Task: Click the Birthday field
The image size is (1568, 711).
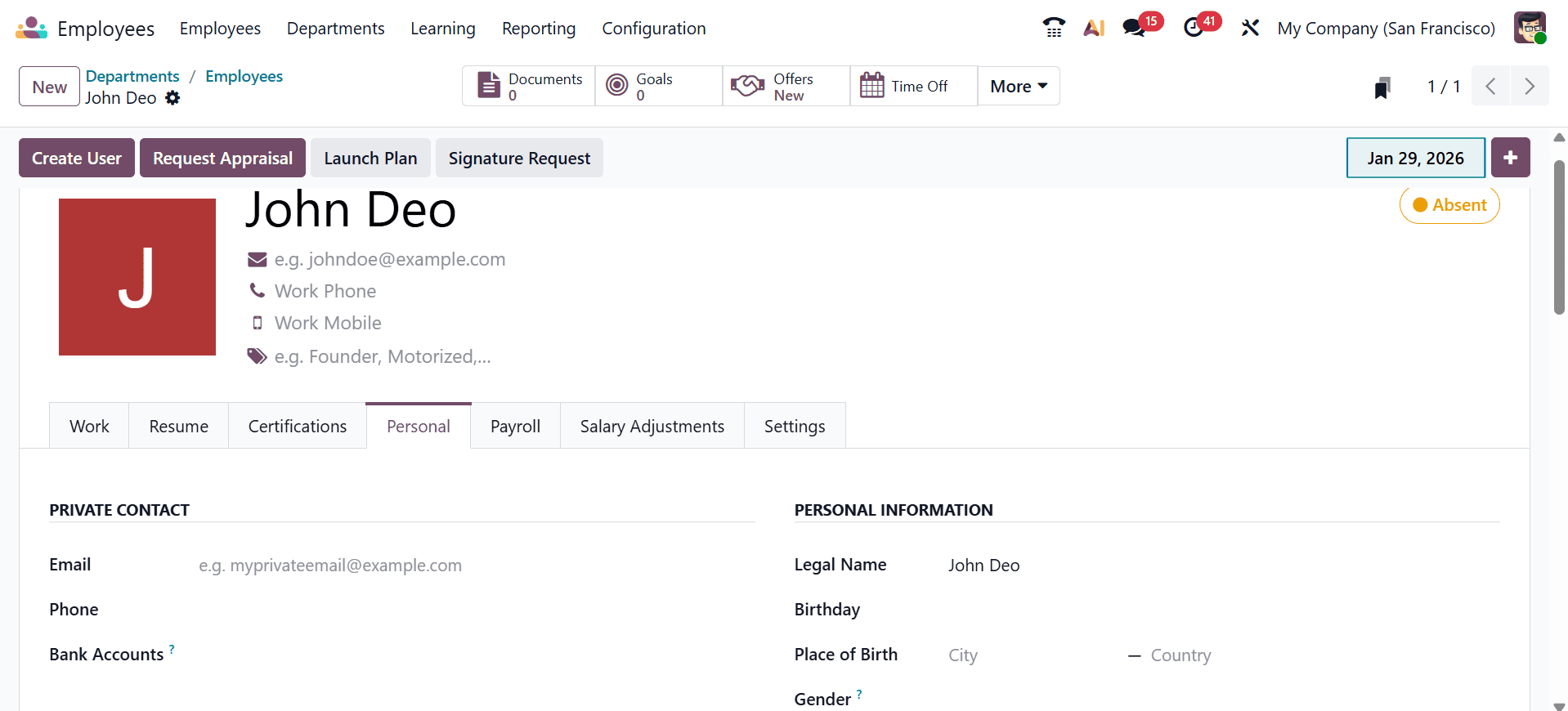Action: (1224, 610)
